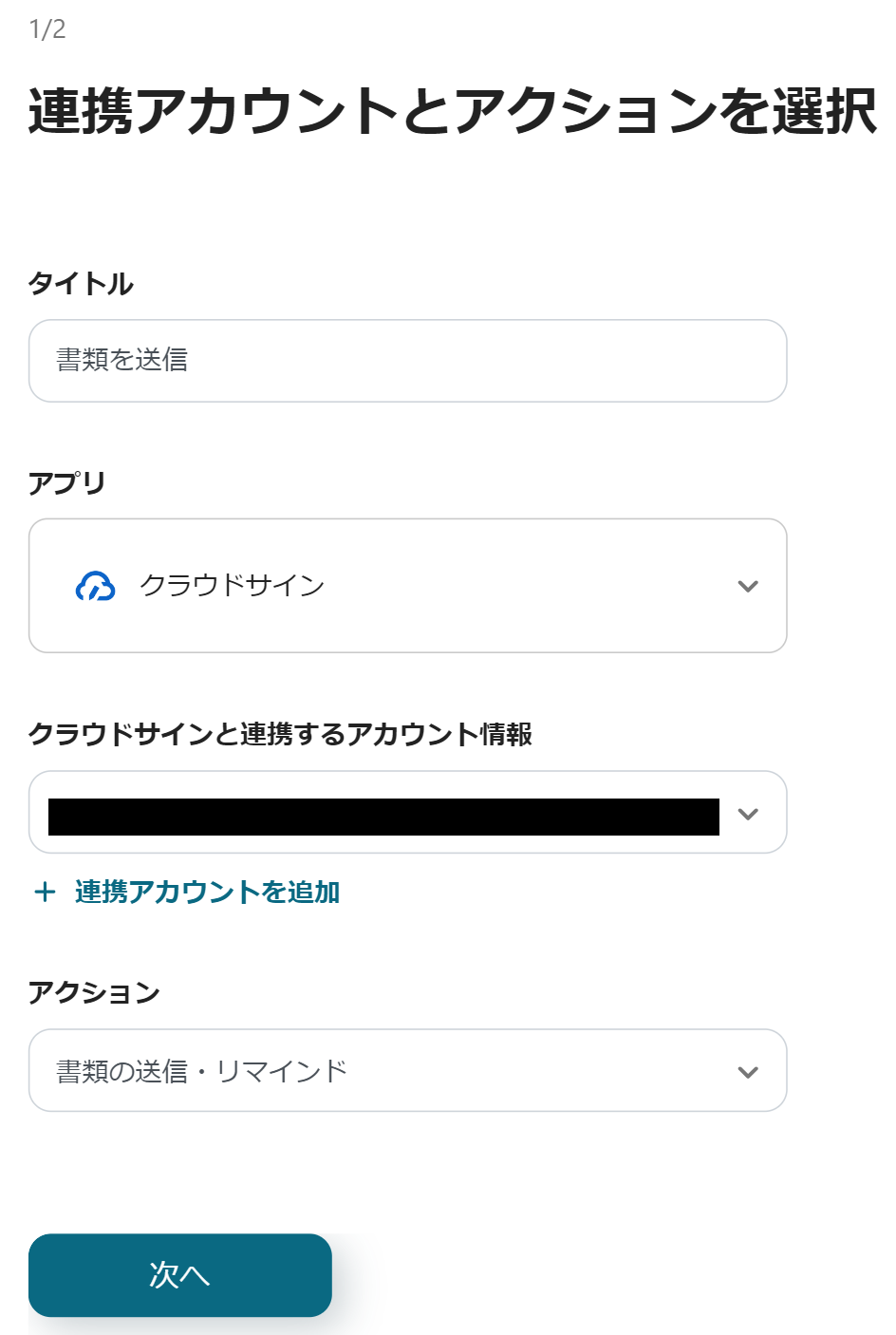Image resolution: width=896 pixels, height=1335 pixels.
Task: Open the account info dropdown chevron
Action: pos(748,814)
